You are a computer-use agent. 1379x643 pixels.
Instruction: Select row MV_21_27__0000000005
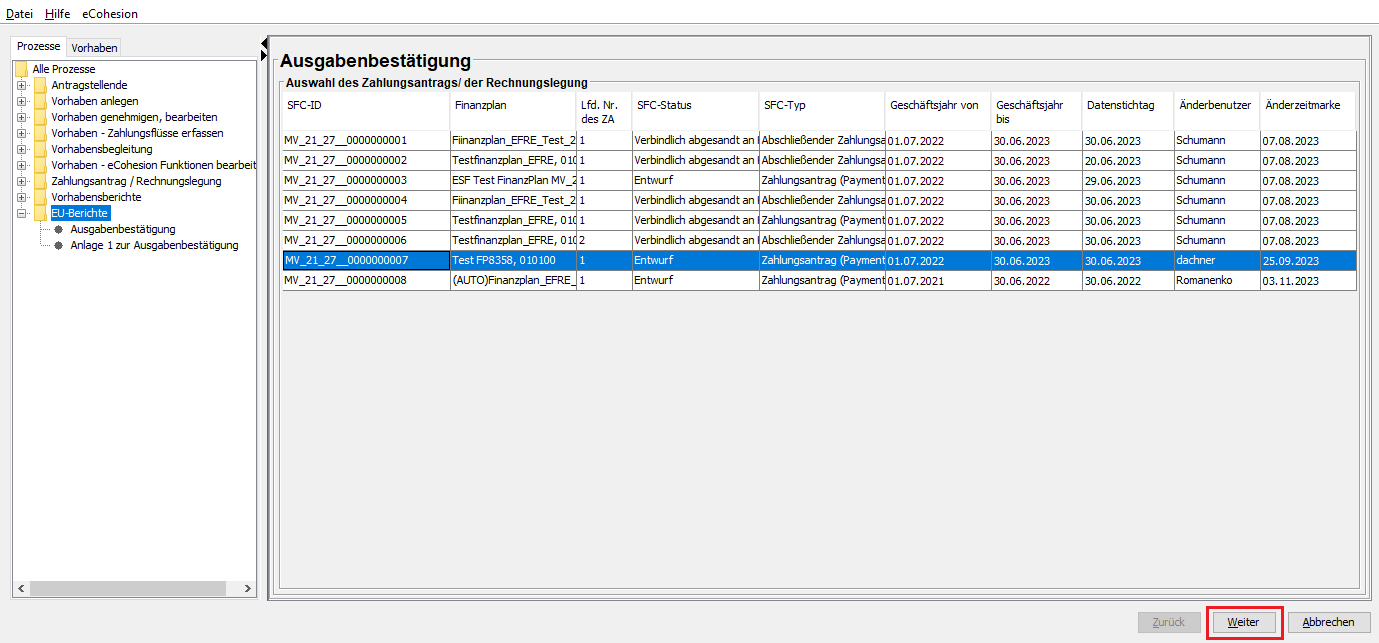819,220
